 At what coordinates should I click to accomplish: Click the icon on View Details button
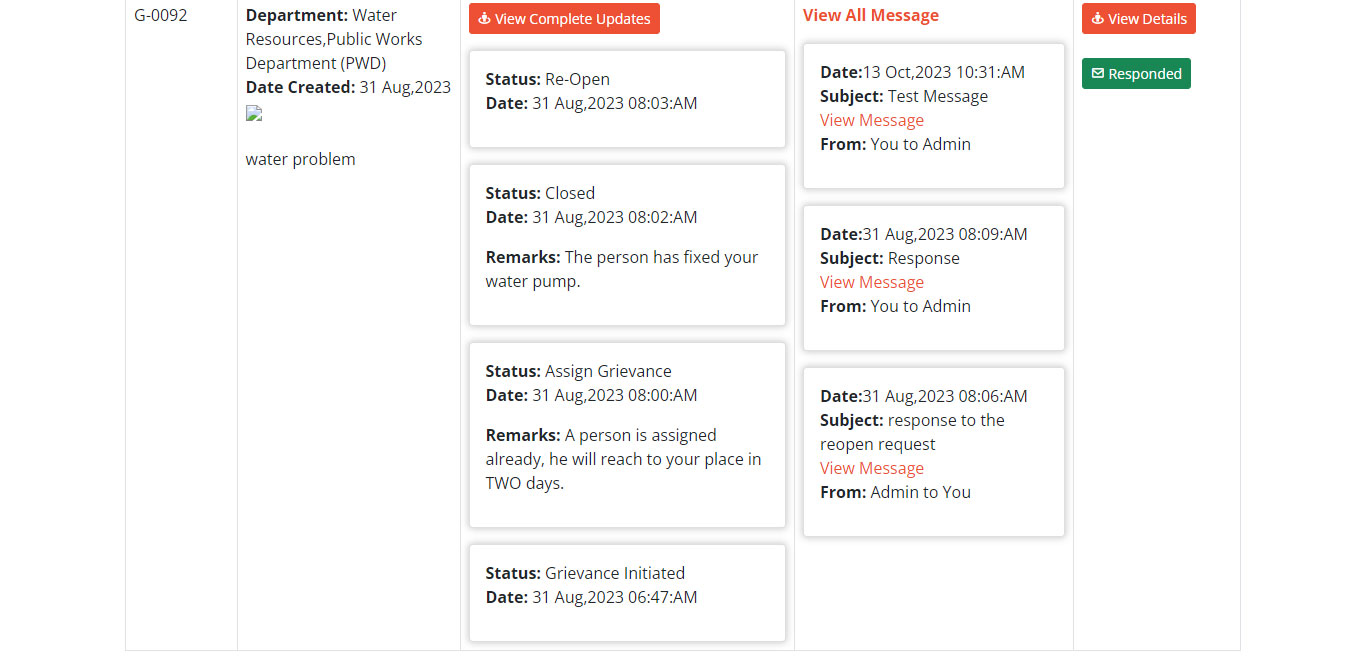[1098, 19]
